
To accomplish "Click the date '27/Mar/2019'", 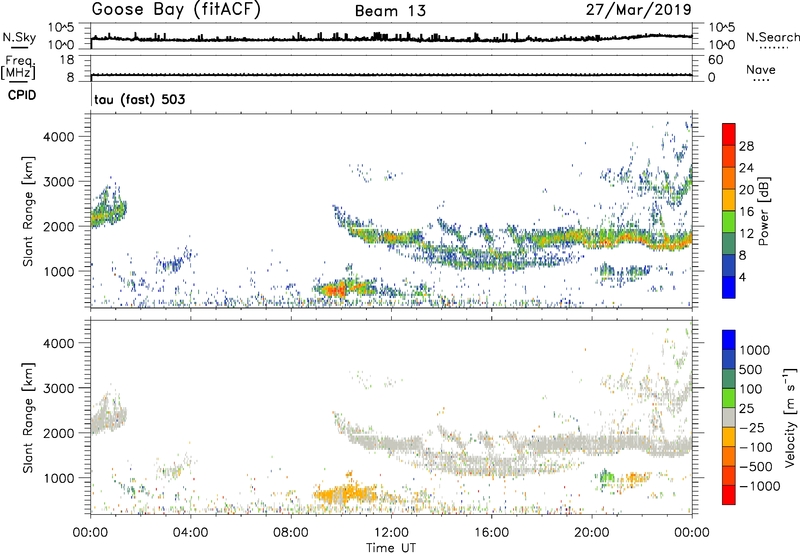I will (638, 10).
